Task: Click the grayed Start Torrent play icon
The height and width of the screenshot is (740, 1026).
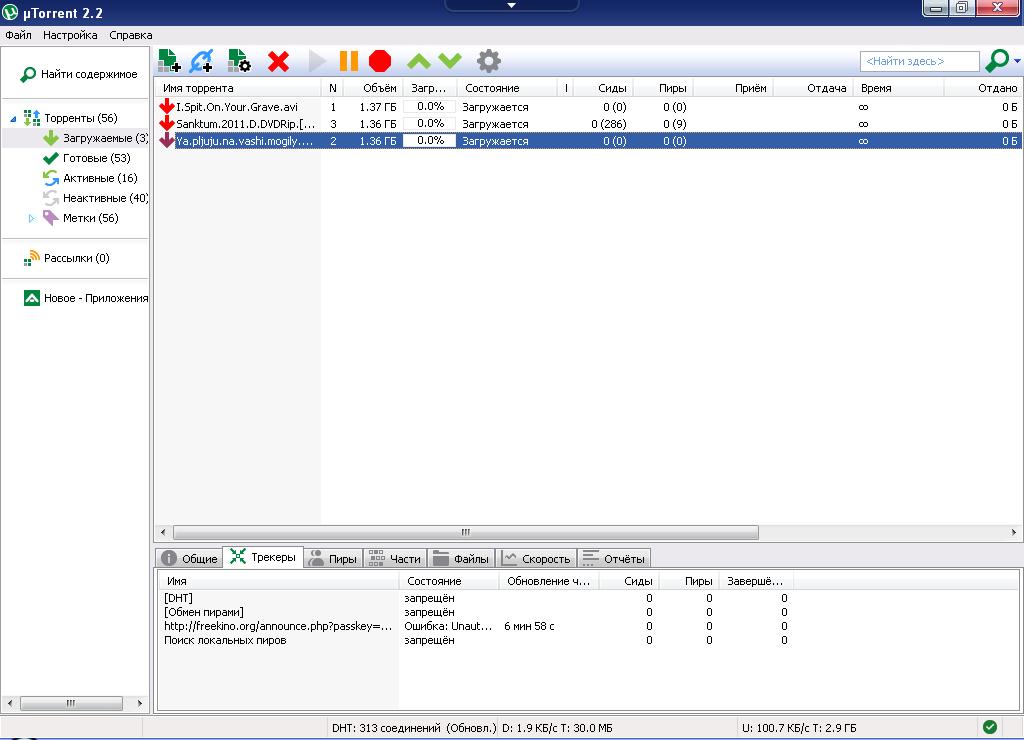Action: (x=317, y=62)
